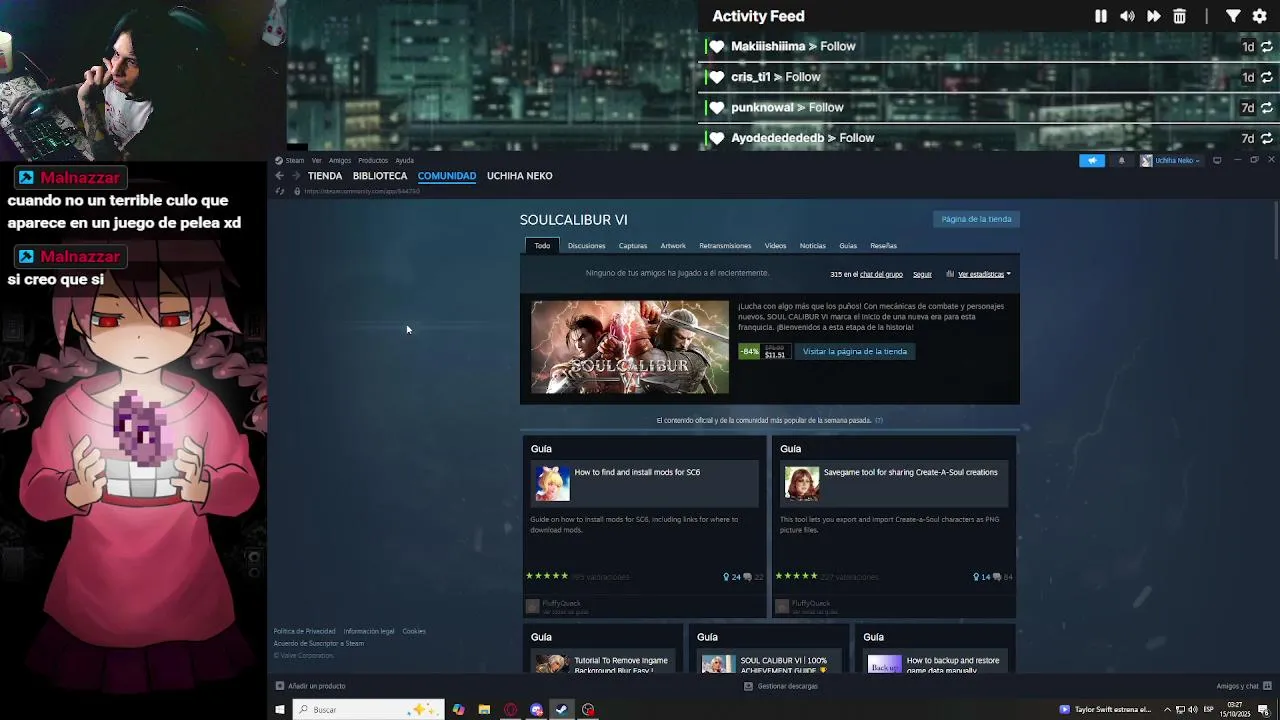Screen dimensions: 1280x720
Task: Skip alert with the fast-forward icon
Action: click(1153, 16)
